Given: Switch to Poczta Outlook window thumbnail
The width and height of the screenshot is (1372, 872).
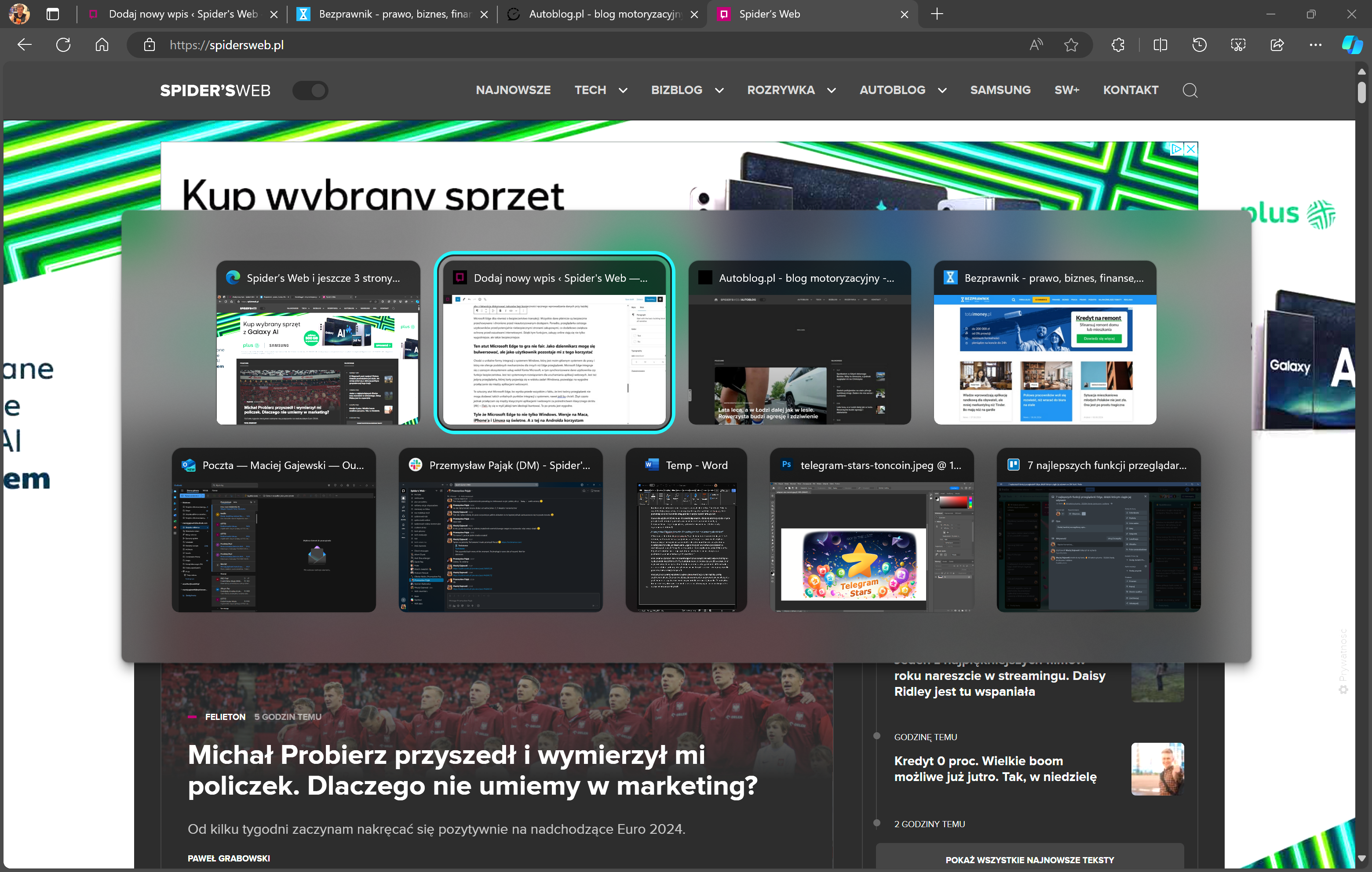Looking at the screenshot, I should 274,530.
